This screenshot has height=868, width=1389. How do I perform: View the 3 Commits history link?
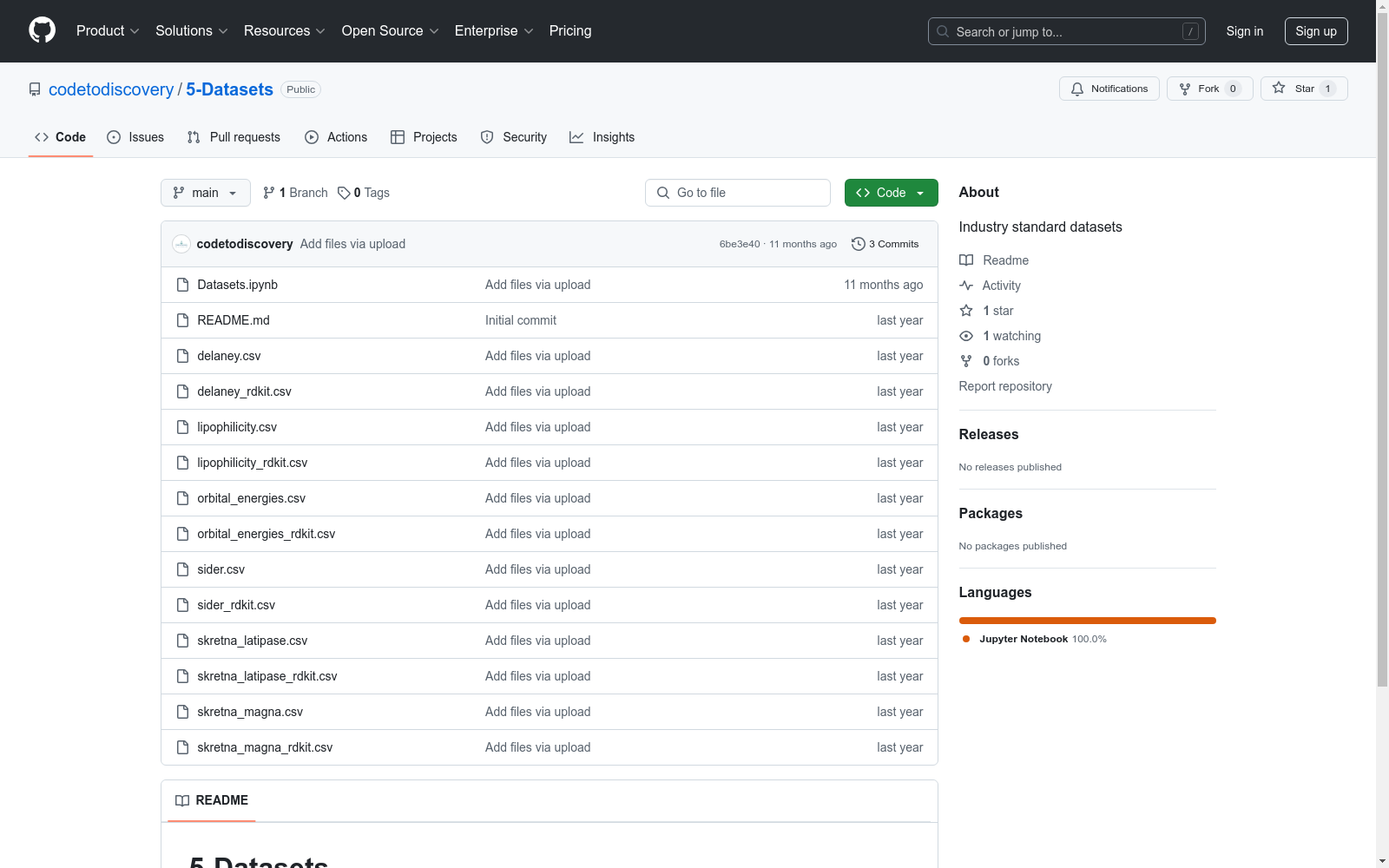[x=885, y=244]
